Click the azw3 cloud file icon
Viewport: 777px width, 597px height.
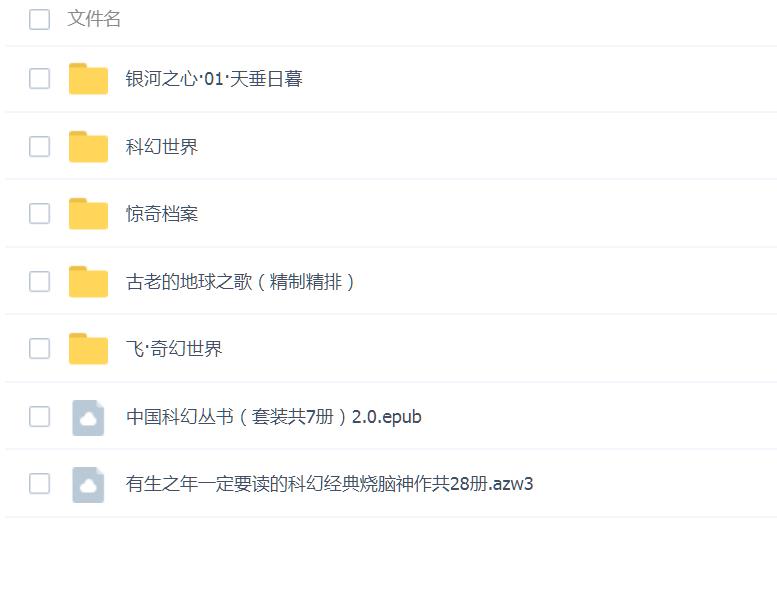click(88, 484)
